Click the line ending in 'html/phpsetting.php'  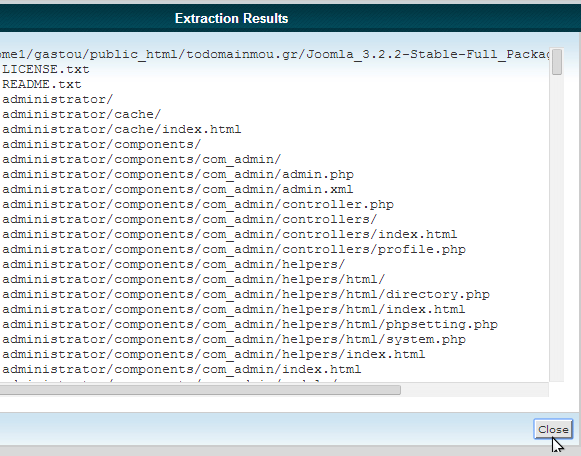pos(250,324)
